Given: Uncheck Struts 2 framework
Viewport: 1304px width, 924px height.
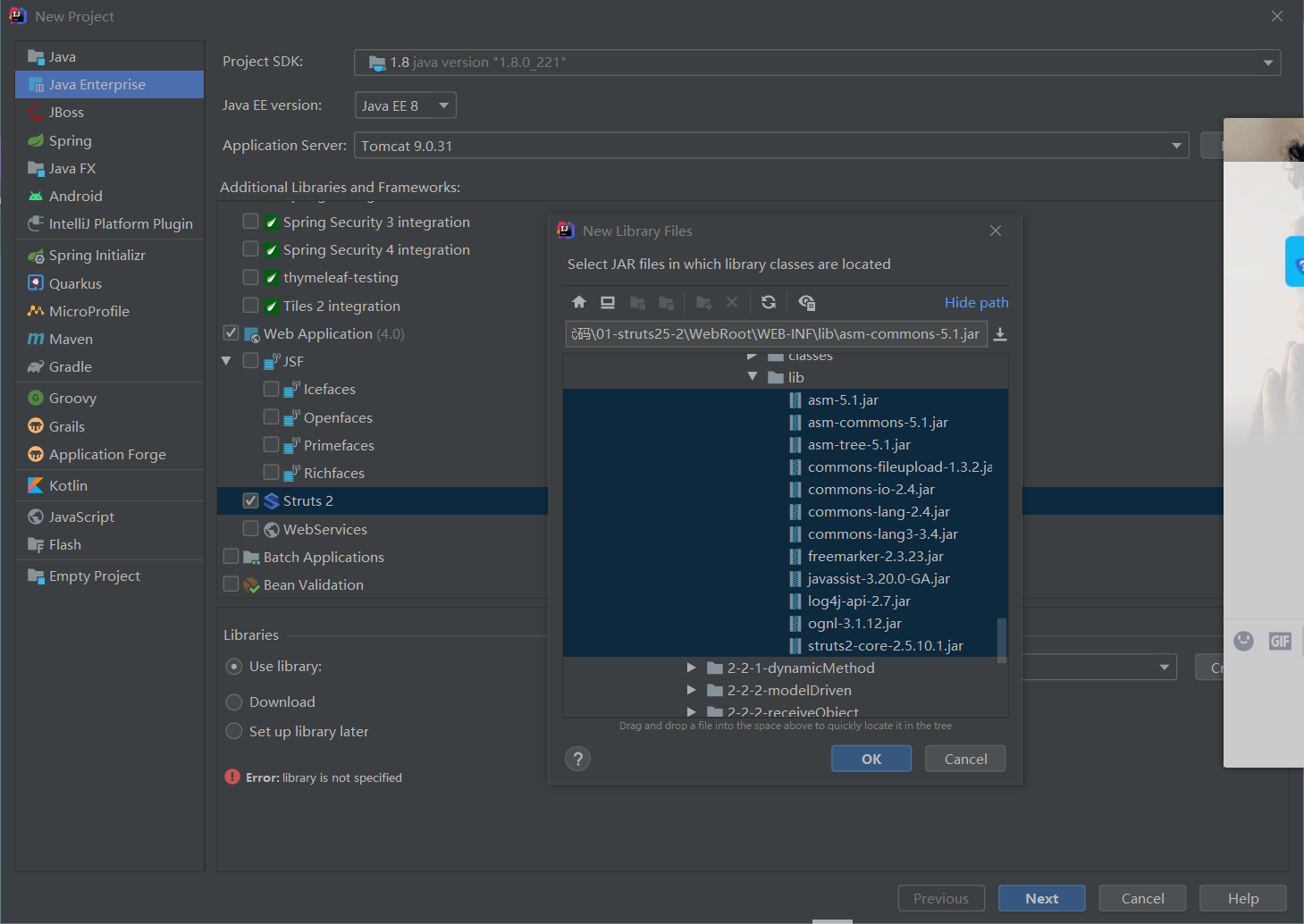Looking at the screenshot, I should [x=250, y=500].
